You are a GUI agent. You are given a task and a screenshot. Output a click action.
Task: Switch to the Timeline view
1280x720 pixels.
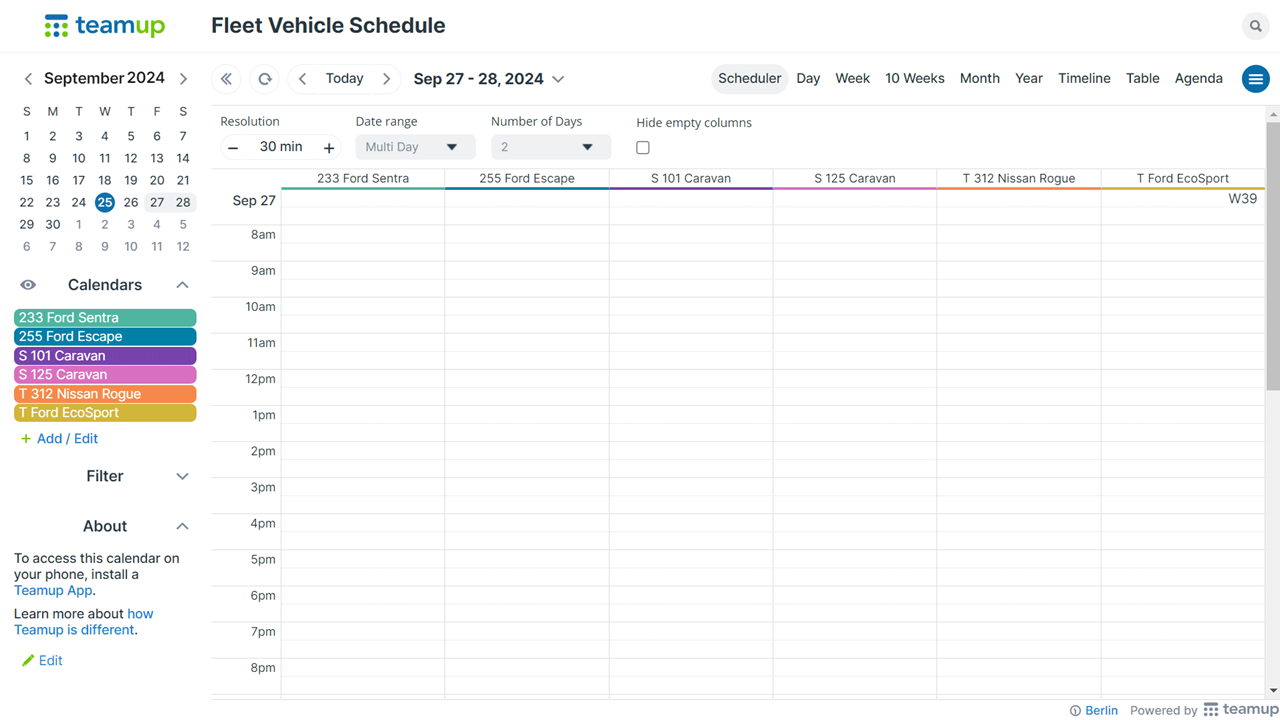click(1084, 79)
